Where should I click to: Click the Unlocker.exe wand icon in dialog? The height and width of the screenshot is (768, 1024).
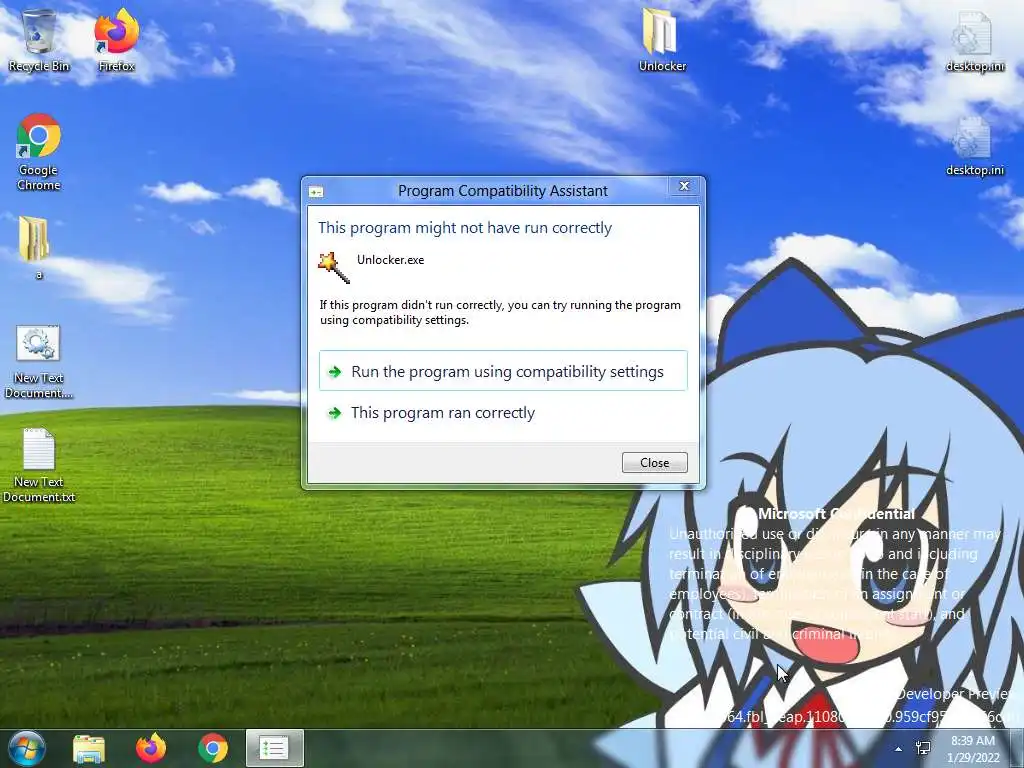[x=334, y=268]
